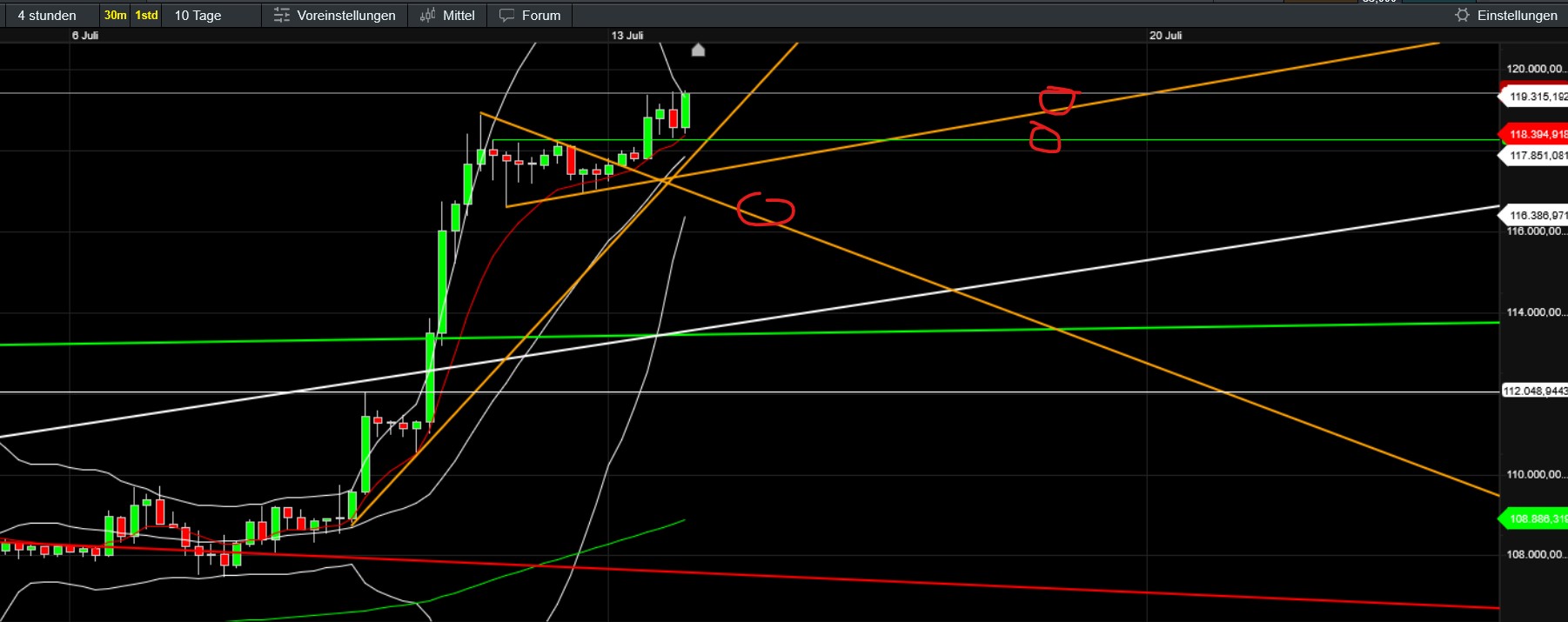Click the 114.000,00 axis value
The image size is (1568, 622).
click(1536, 312)
